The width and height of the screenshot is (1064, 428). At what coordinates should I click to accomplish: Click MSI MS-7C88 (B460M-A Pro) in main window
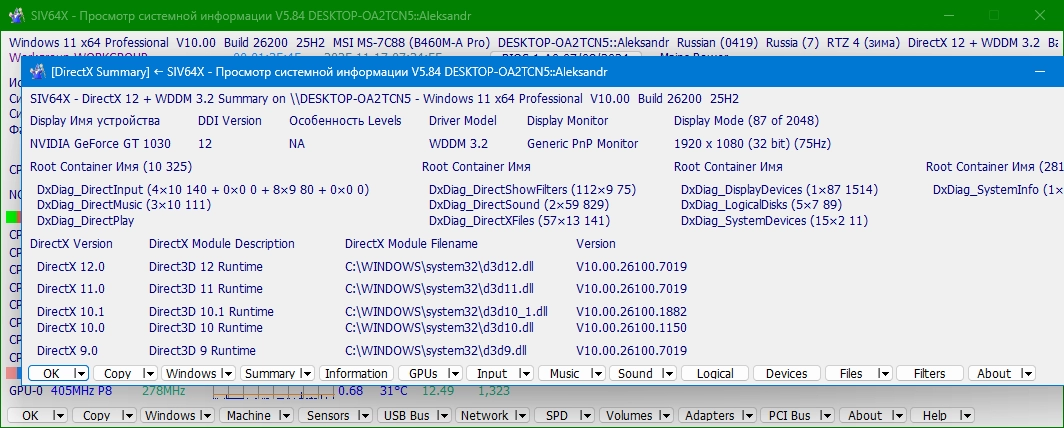click(x=411, y=43)
